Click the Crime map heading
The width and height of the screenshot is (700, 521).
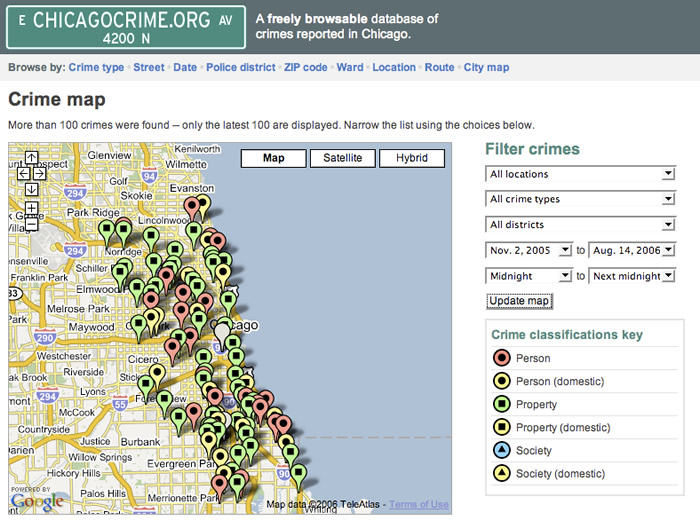57,99
